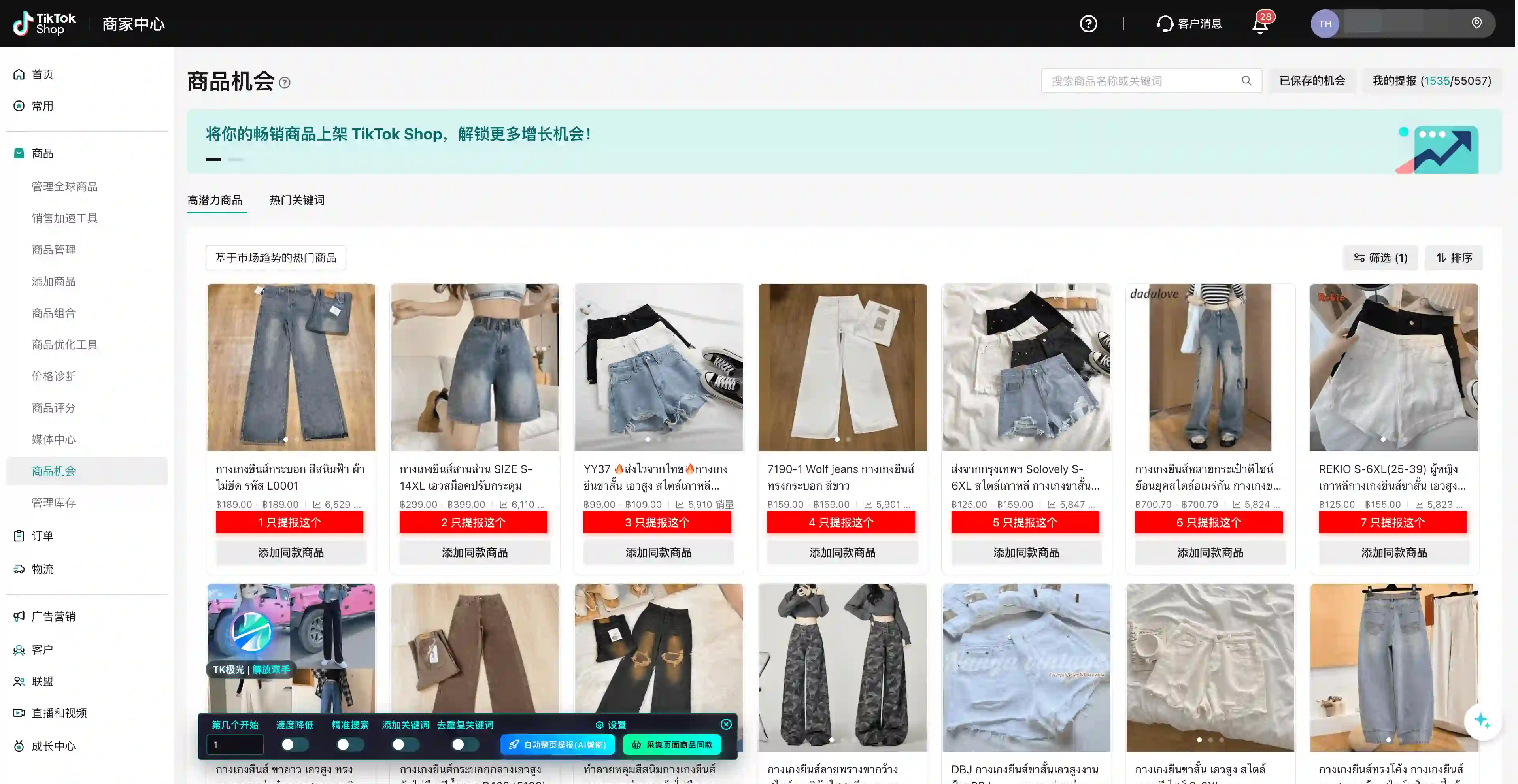The height and width of the screenshot is (784, 1518).
Task: Open 媒体中心 in sidebar
Action: pyautogui.click(x=54, y=439)
